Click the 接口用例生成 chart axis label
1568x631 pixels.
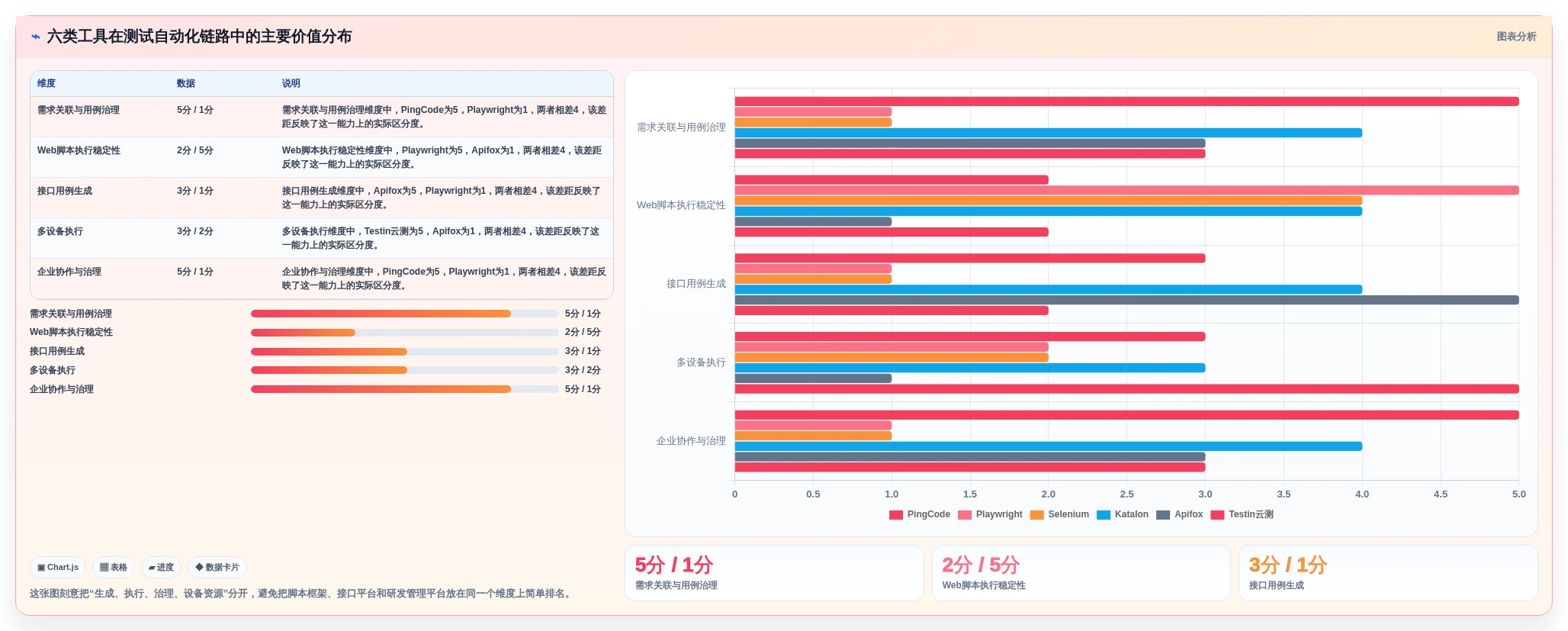pyautogui.click(x=696, y=284)
